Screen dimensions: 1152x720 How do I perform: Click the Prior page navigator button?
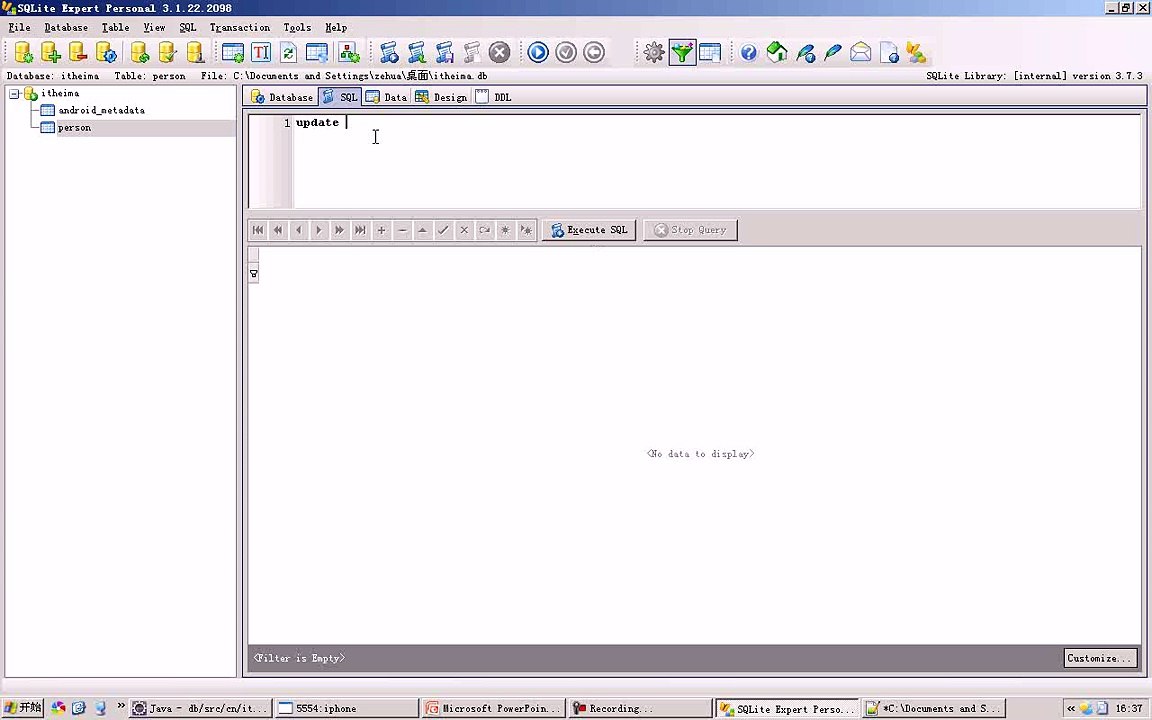(278, 230)
